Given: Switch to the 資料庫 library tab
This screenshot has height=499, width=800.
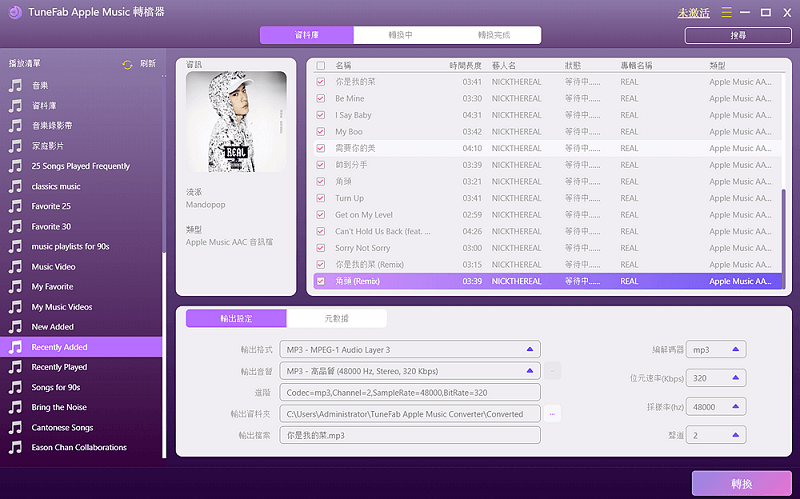Looking at the screenshot, I should point(307,35).
